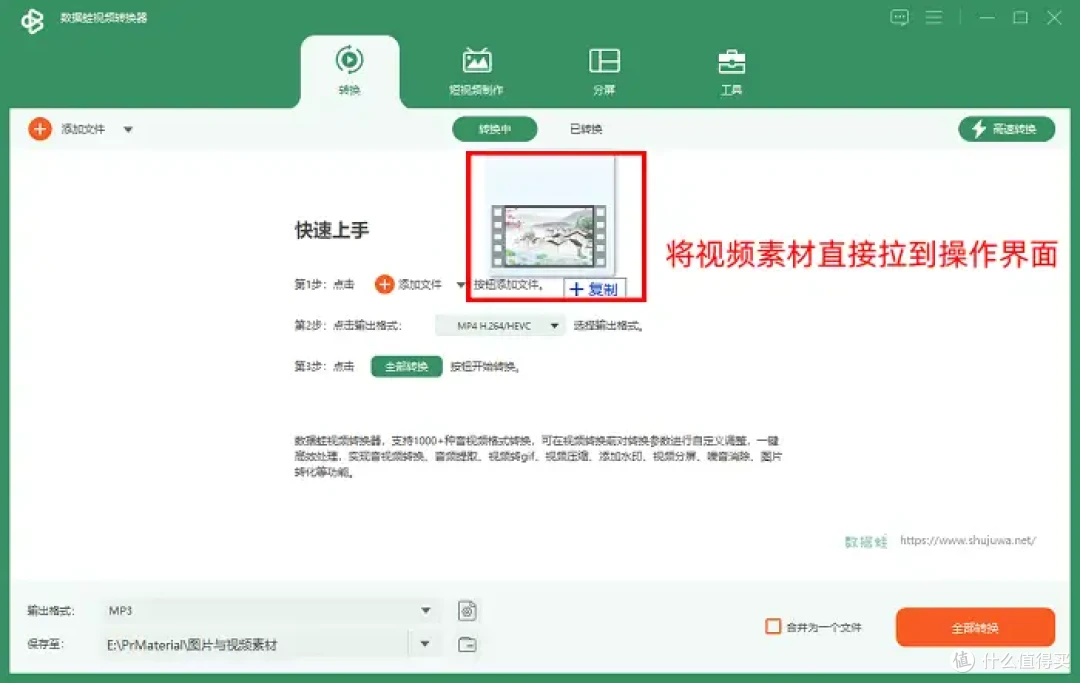Switch to the 短视频制作 tab

[477, 72]
